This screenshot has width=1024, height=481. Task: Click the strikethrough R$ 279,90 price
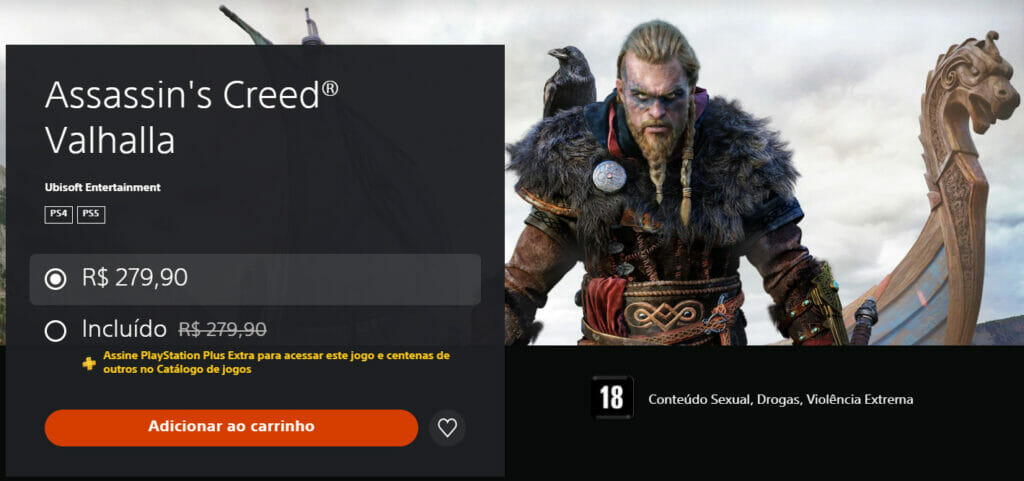tap(223, 330)
